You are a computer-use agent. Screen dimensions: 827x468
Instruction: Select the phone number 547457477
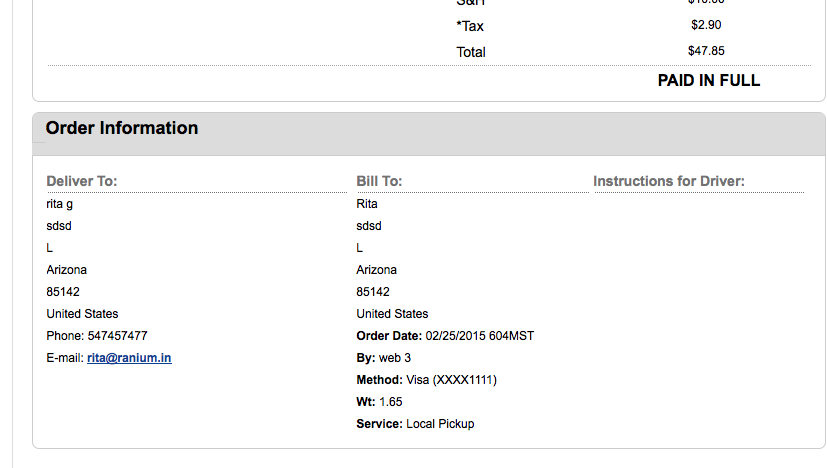[x=118, y=336]
